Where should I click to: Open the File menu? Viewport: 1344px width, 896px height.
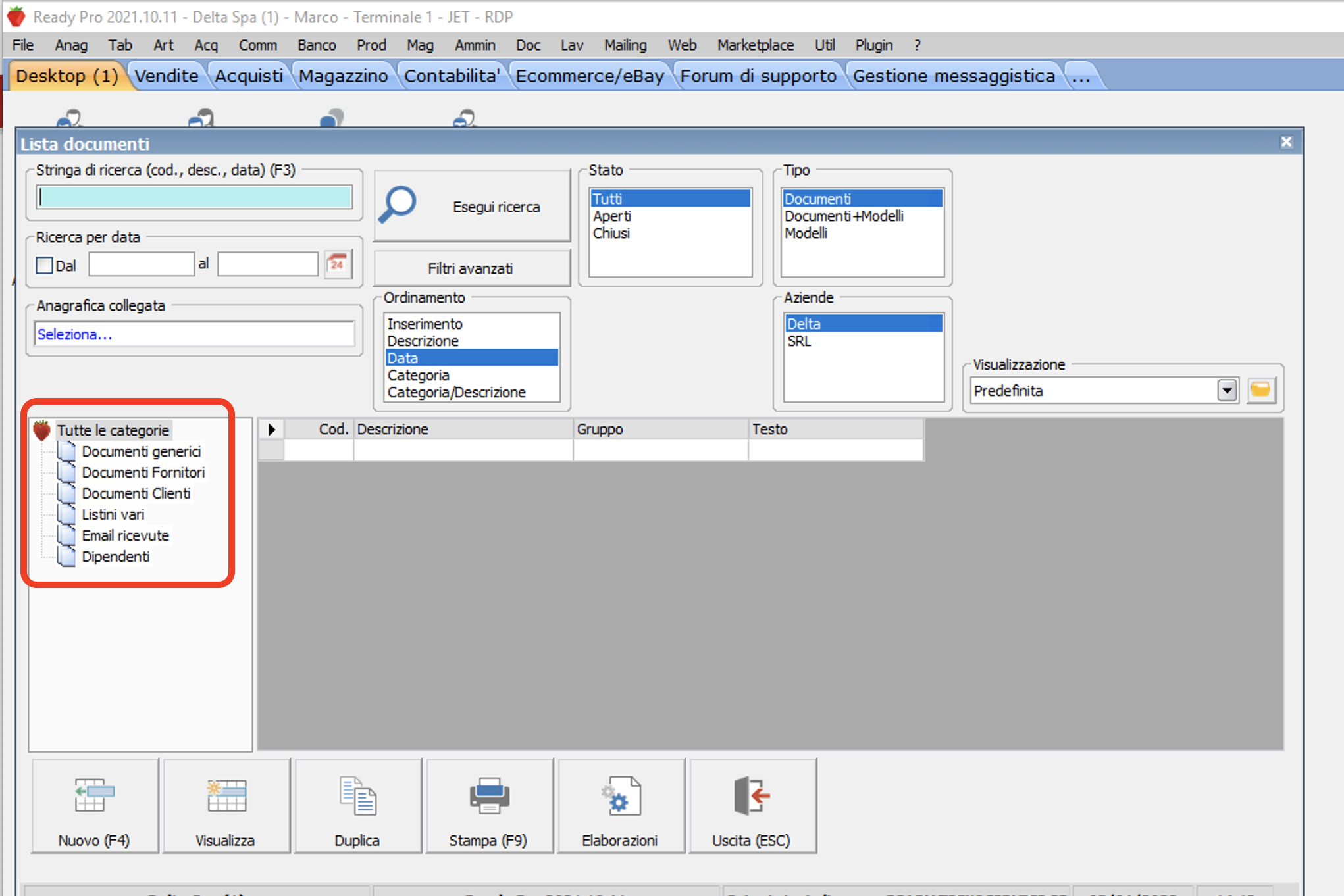pyautogui.click(x=23, y=45)
